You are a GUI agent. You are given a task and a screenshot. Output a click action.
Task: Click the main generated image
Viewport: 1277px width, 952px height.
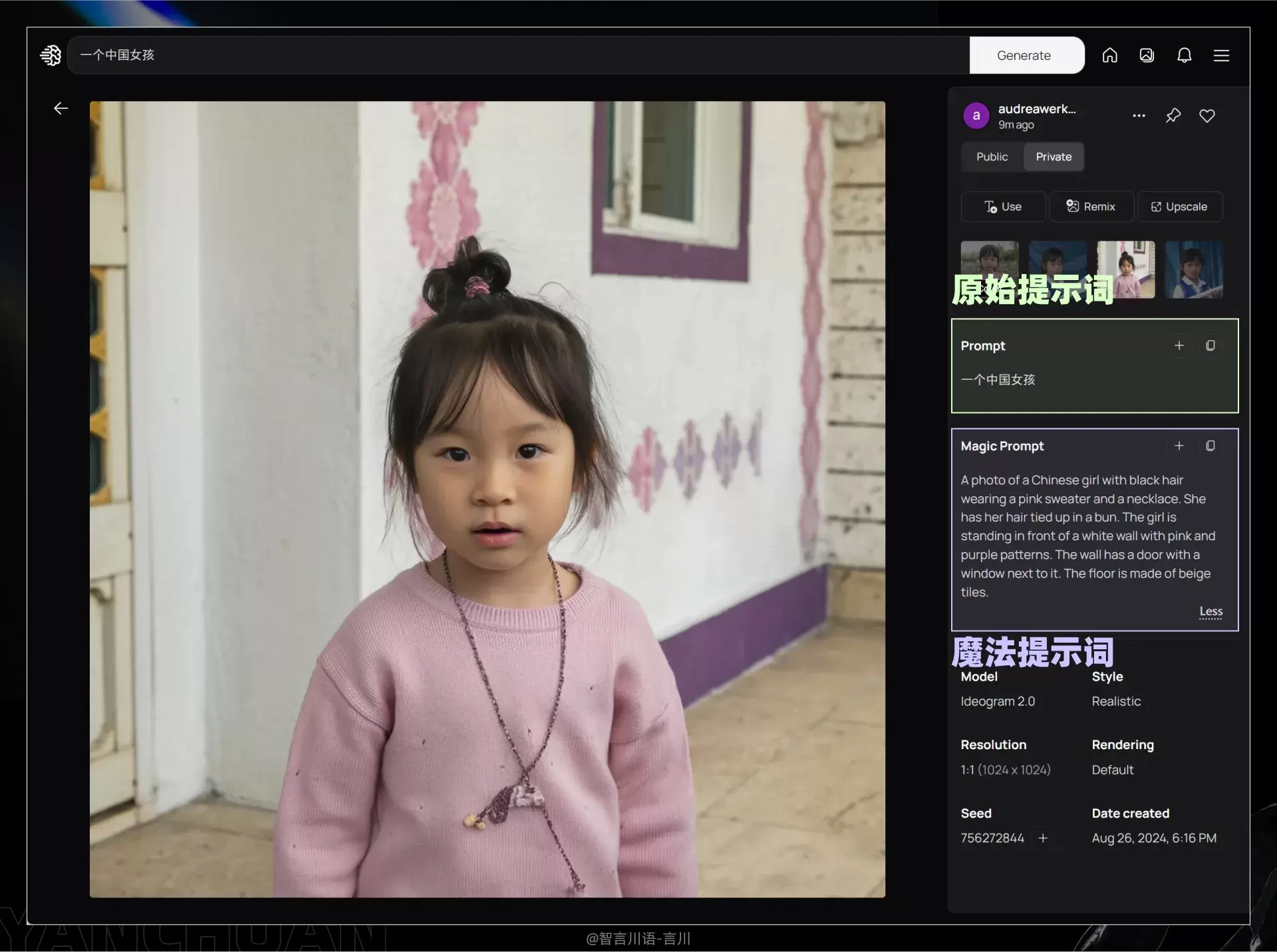488,499
